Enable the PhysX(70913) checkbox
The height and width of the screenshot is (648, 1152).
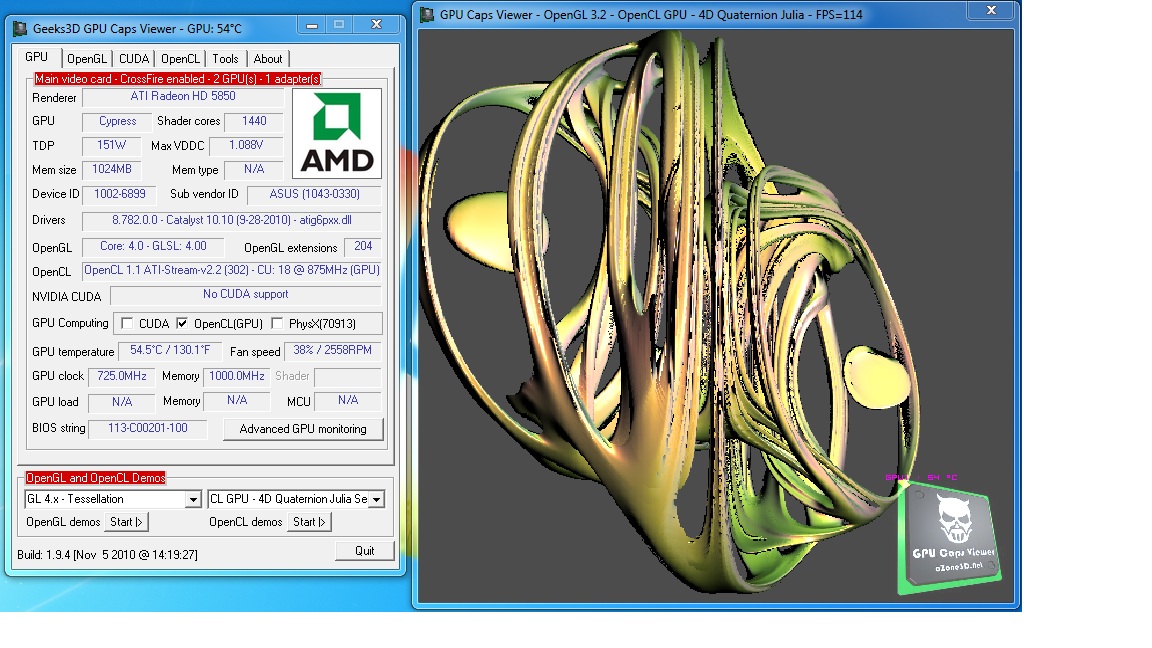tap(277, 323)
